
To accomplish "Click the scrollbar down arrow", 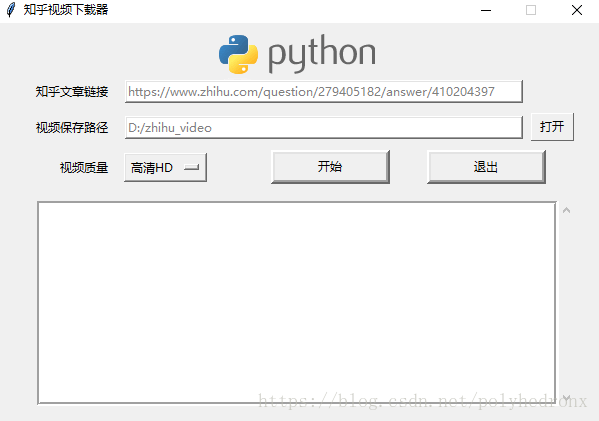I will (x=567, y=398).
